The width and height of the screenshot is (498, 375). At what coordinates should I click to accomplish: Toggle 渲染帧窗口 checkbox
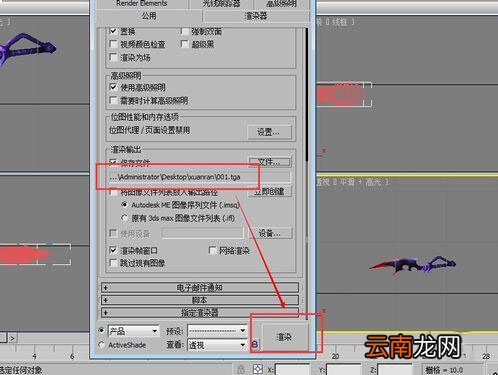click(x=113, y=250)
